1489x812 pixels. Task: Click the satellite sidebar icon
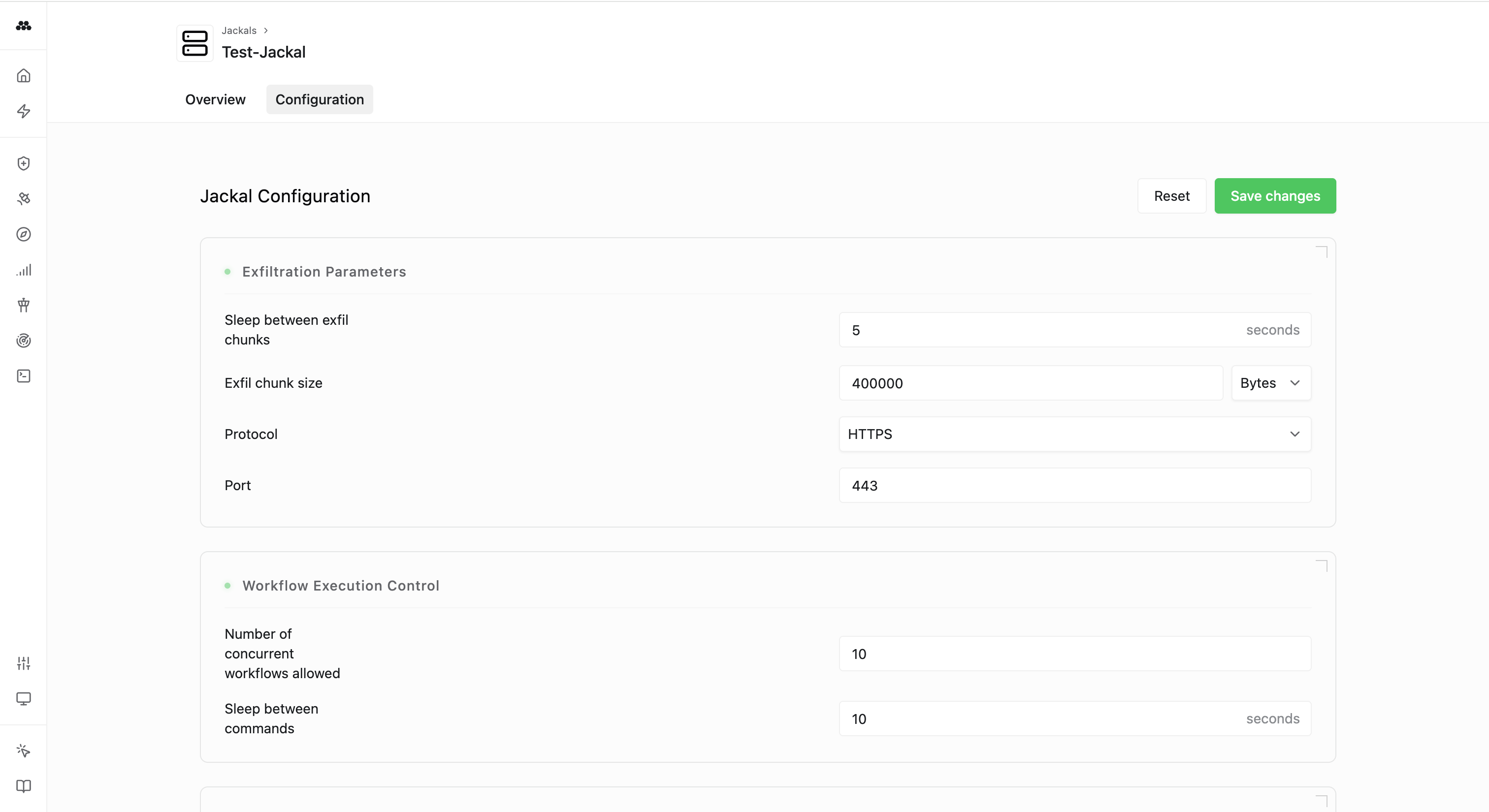[23, 199]
